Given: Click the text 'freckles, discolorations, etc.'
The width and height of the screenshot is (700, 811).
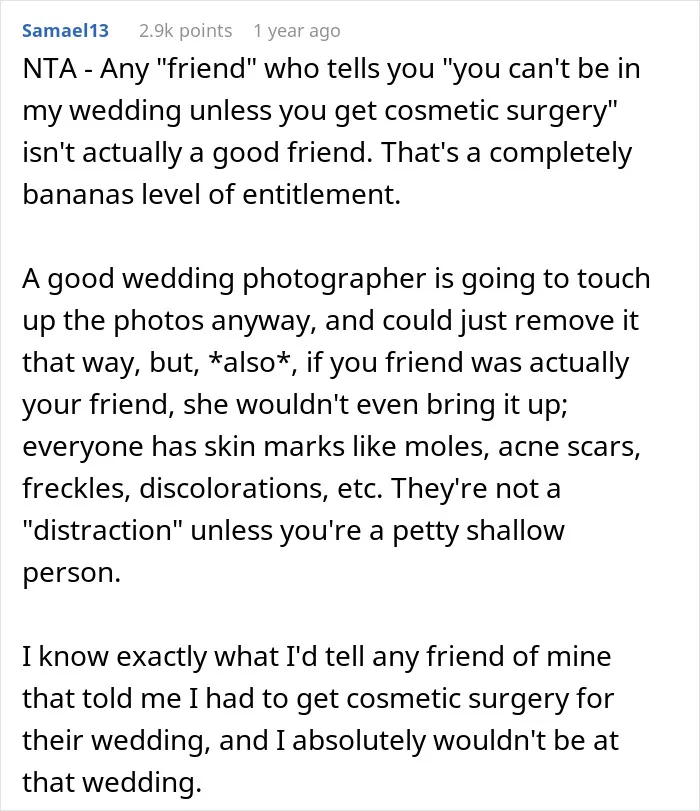Looking at the screenshot, I should [203, 489].
